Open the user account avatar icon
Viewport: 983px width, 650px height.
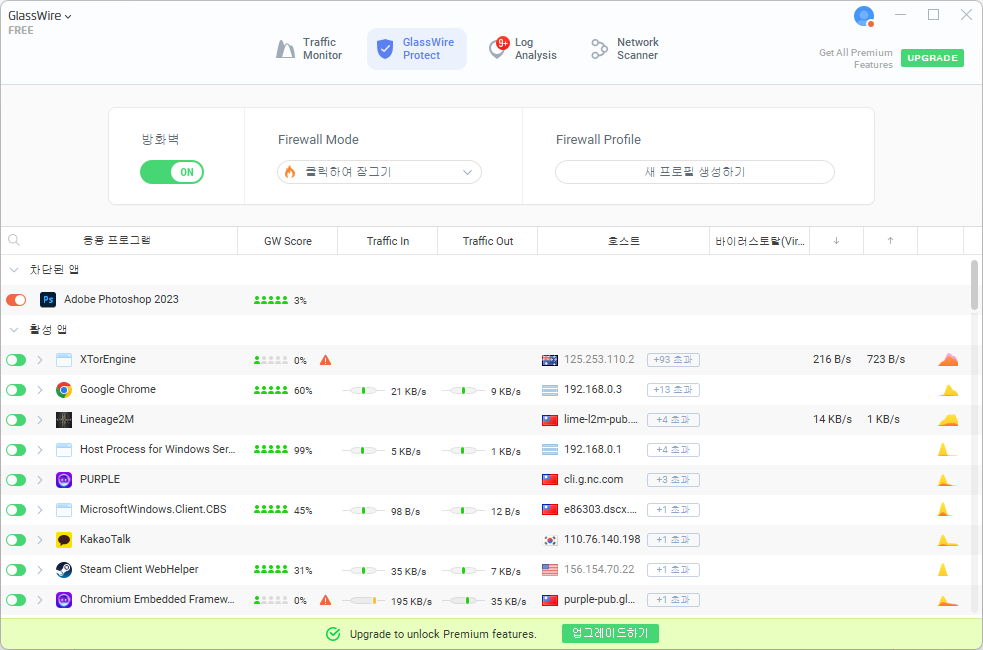click(x=864, y=16)
